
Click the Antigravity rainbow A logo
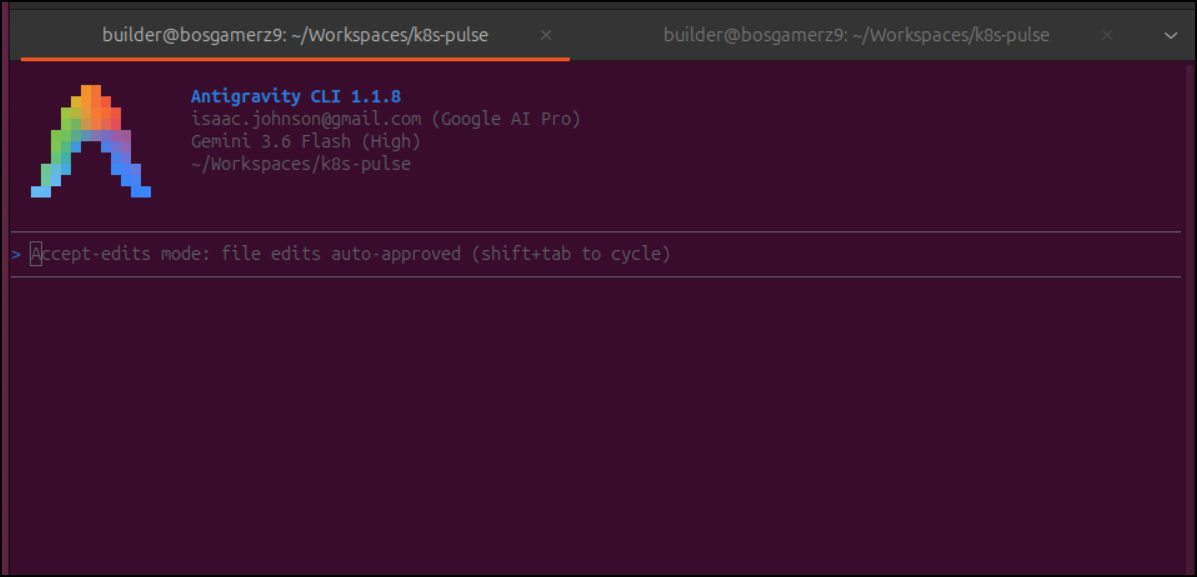91,141
